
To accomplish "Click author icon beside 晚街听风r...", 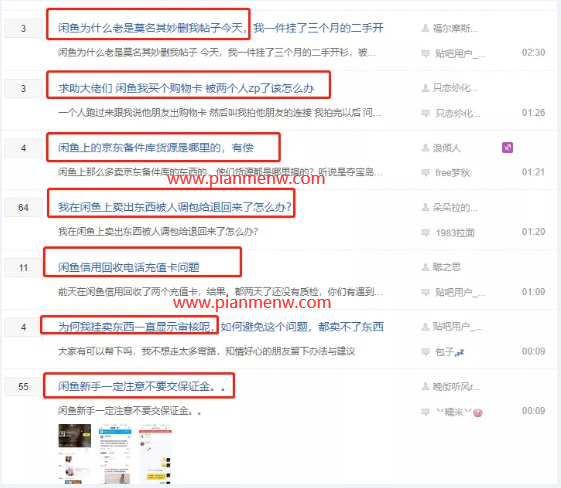I will 425,386.
